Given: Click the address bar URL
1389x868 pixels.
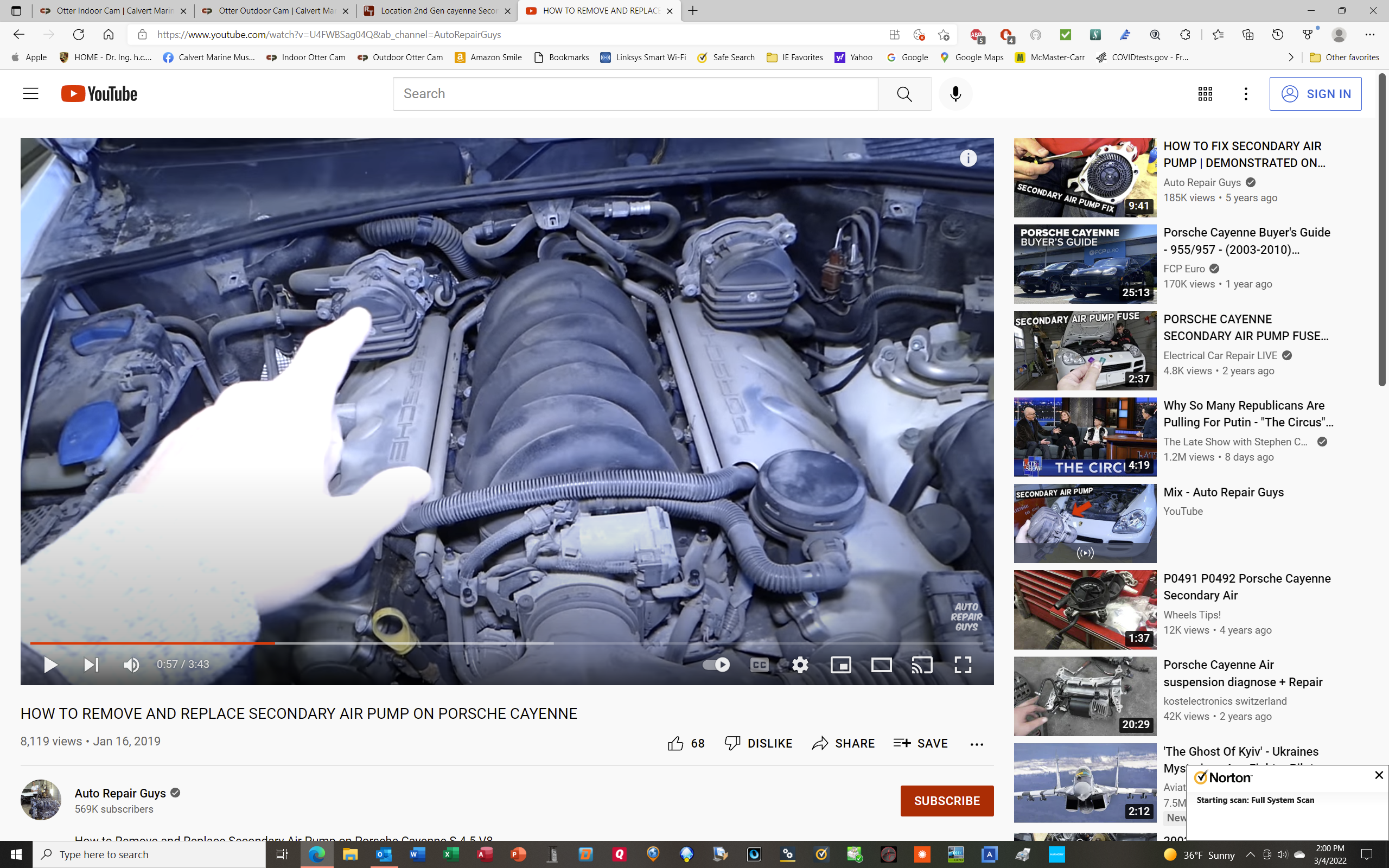Looking at the screenshot, I should [329, 34].
